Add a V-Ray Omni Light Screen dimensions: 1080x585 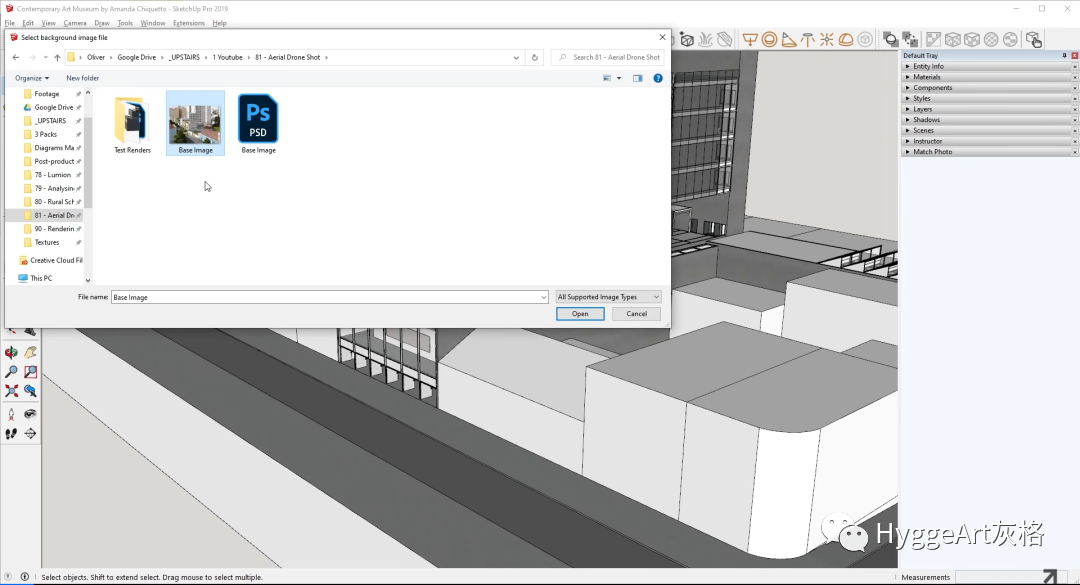tap(827, 40)
